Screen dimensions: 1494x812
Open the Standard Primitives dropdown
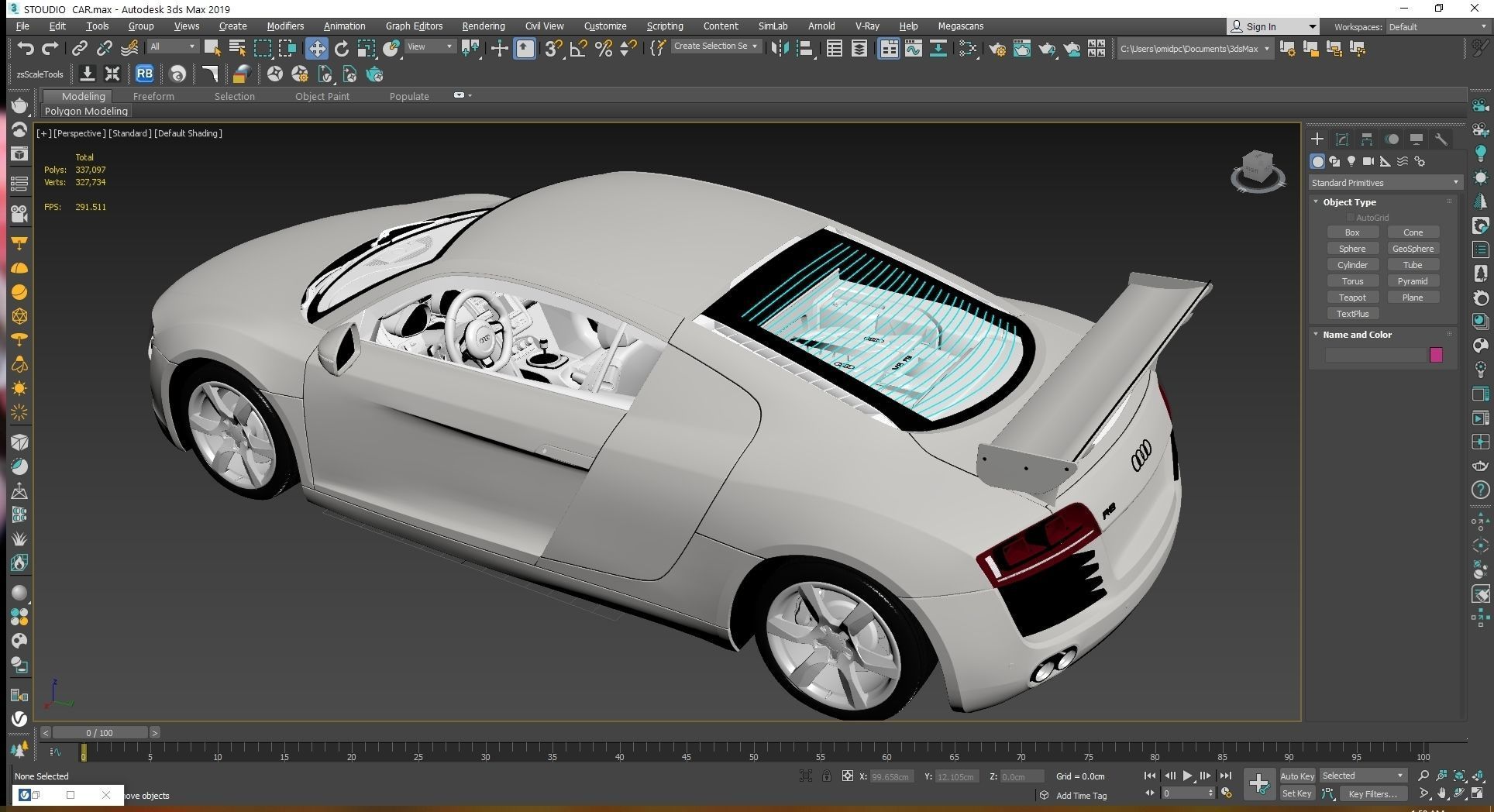pos(1385,183)
